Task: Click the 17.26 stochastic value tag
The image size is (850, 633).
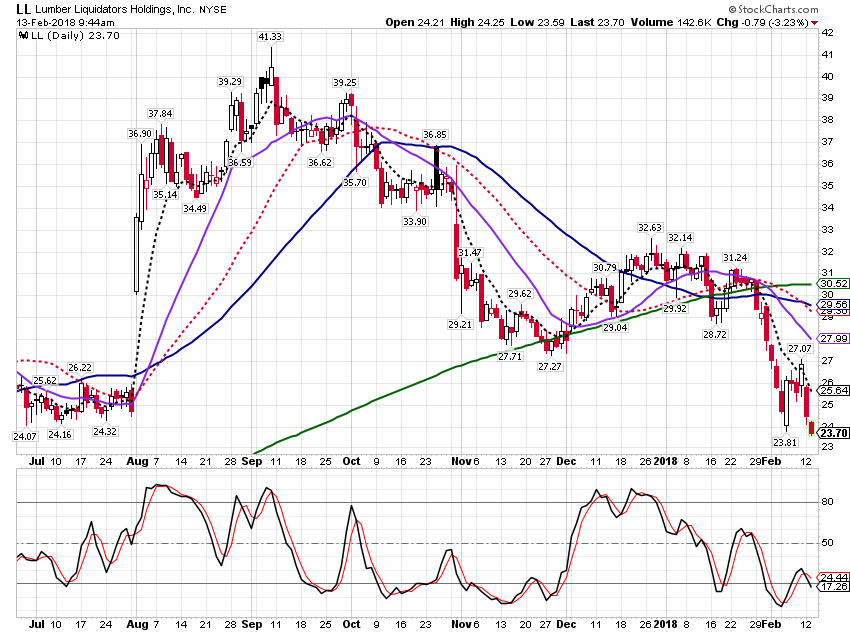Action: coord(834,586)
